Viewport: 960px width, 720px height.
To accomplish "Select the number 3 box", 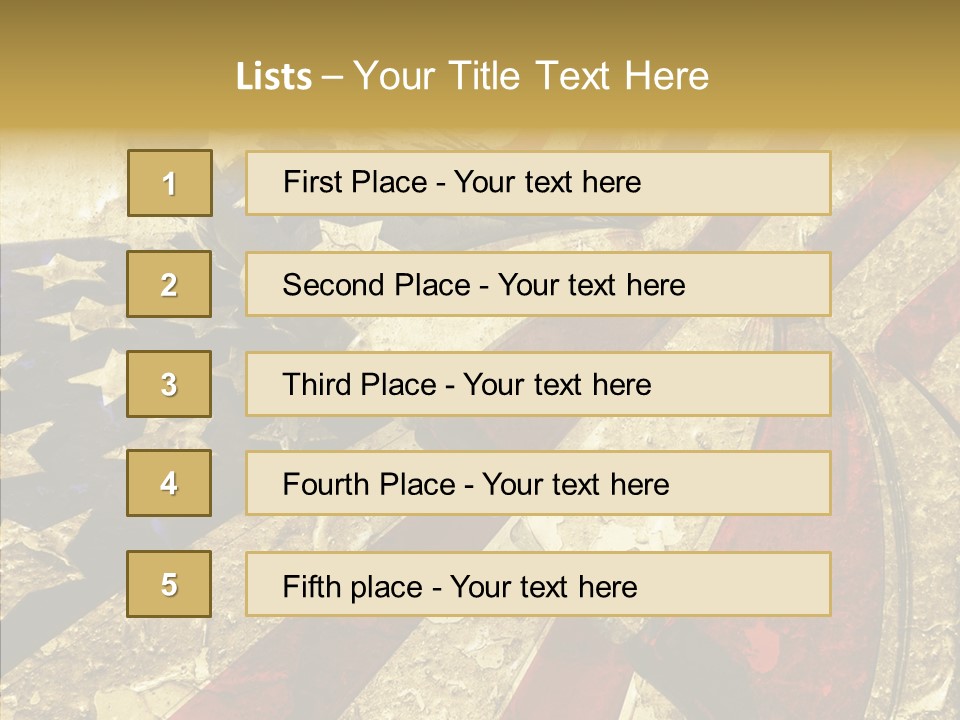I will pos(169,384).
